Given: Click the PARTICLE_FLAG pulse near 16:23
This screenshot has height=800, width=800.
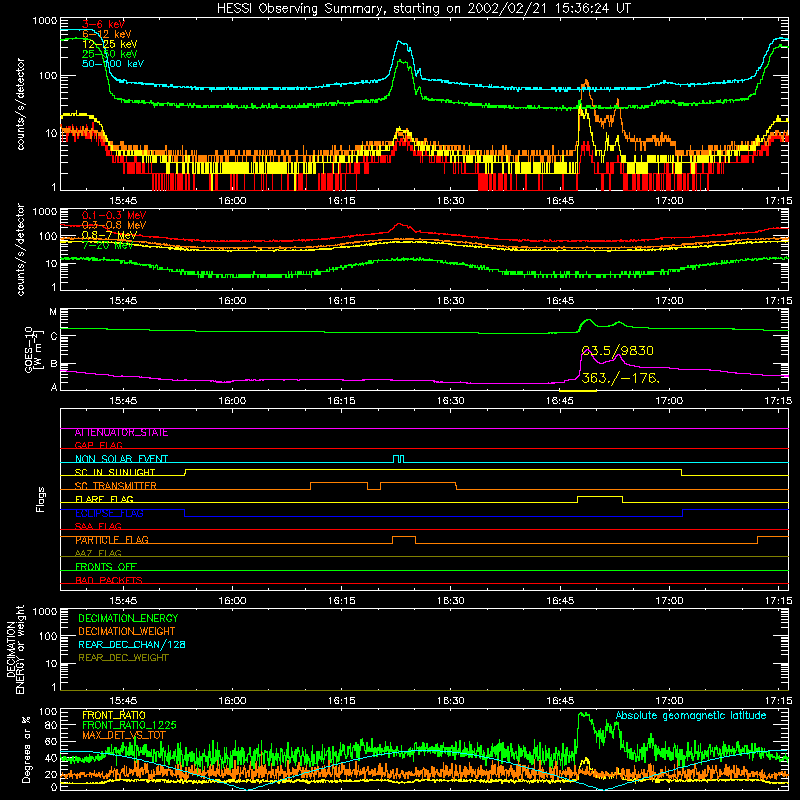Looking at the screenshot, I should (x=404, y=537).
